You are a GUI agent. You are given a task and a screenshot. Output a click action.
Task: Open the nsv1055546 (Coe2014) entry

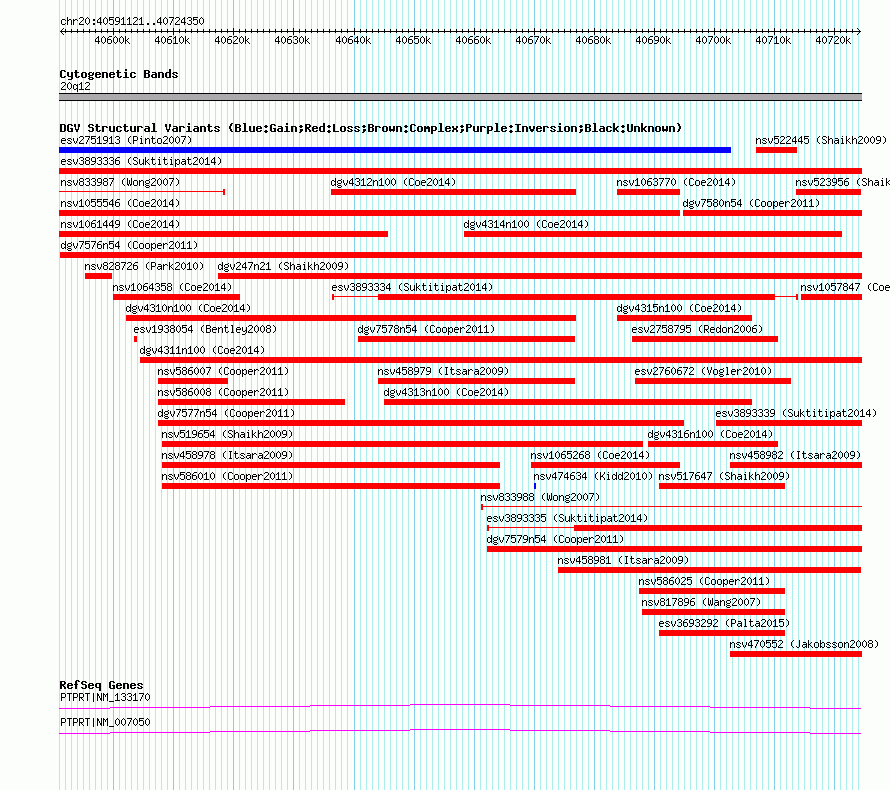[120, 203]
